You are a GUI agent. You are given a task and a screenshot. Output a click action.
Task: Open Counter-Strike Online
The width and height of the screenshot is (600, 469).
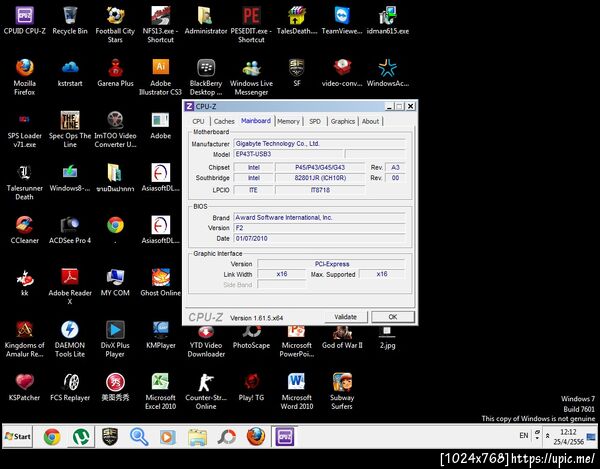tap(206, 392)
